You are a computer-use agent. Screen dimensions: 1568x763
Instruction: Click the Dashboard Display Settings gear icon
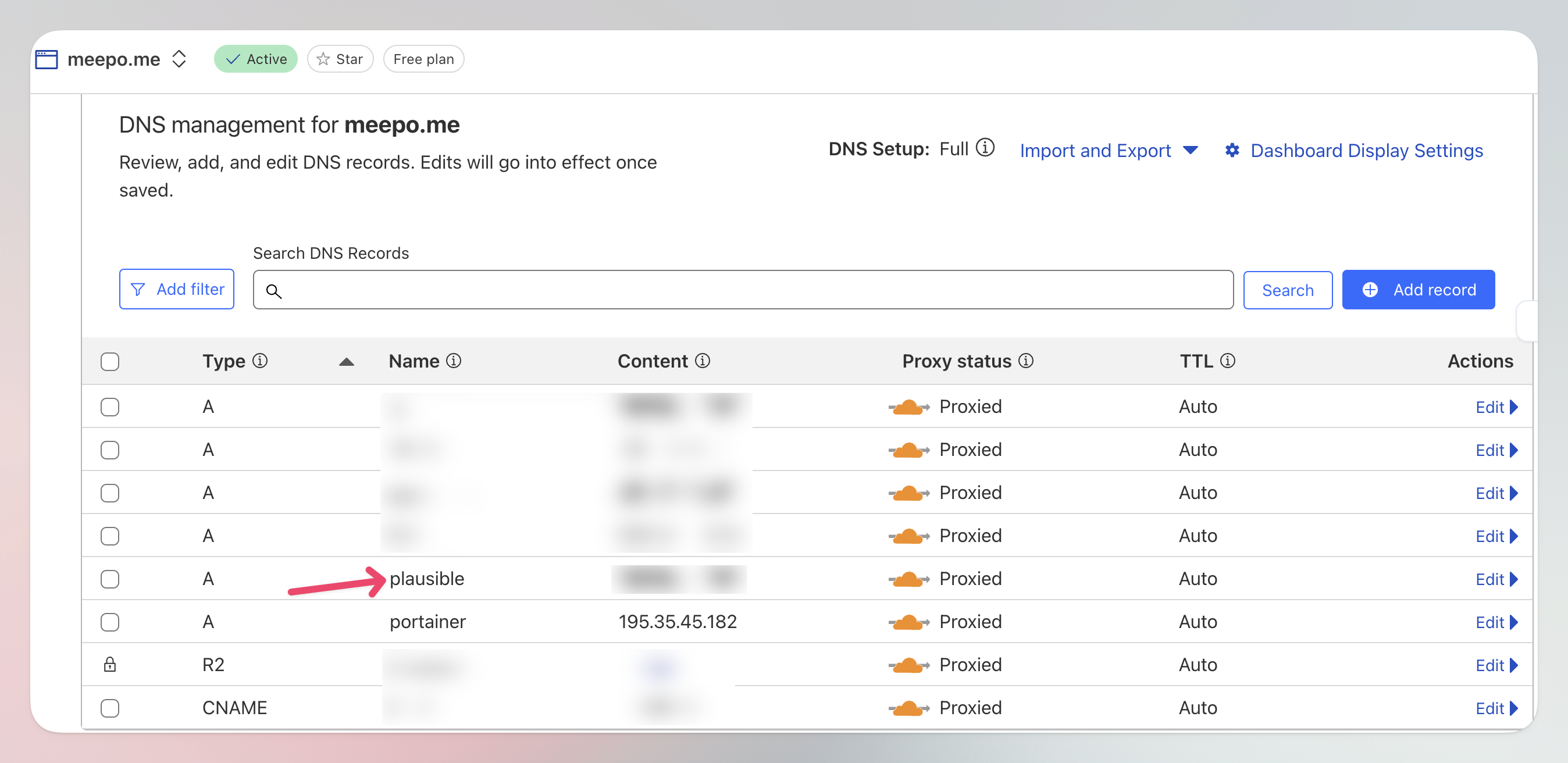point(1232,150)
